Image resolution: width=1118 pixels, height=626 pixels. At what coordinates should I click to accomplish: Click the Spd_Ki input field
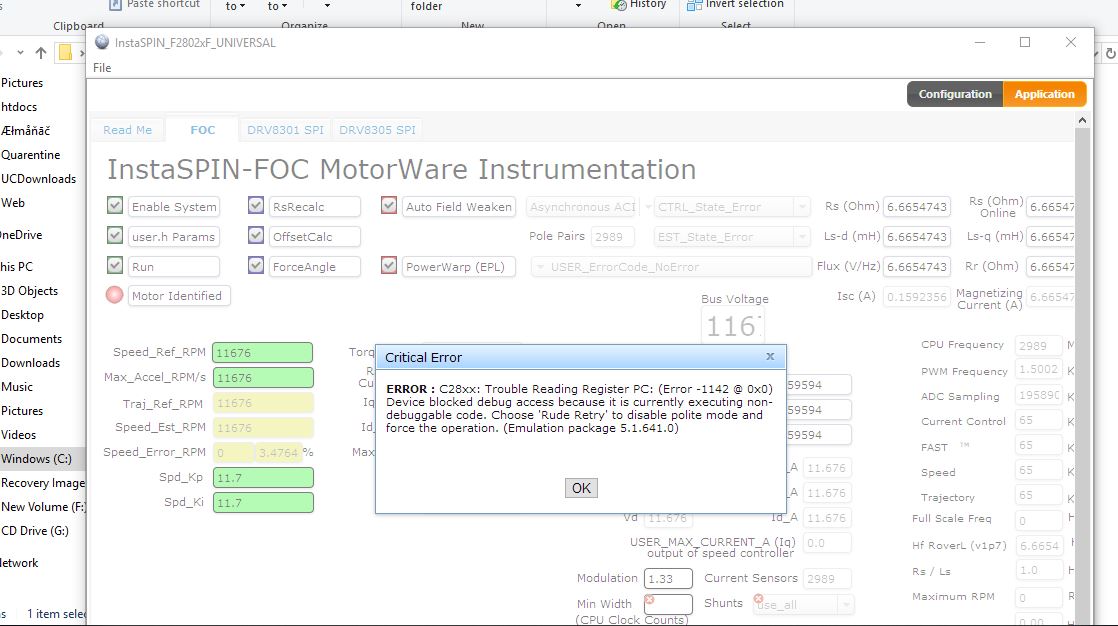click(x=262, y=503)
